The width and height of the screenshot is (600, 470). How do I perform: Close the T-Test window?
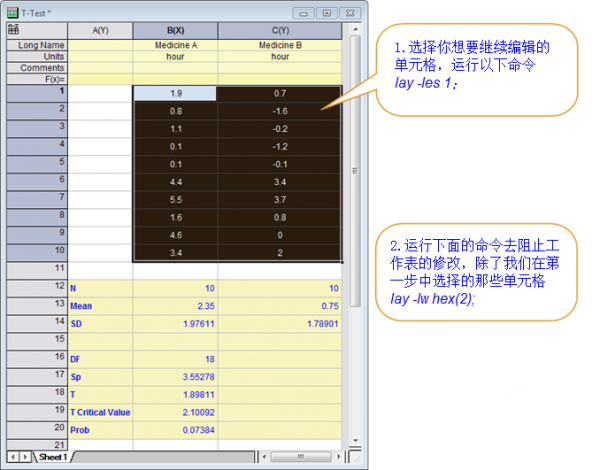point(350,13)
